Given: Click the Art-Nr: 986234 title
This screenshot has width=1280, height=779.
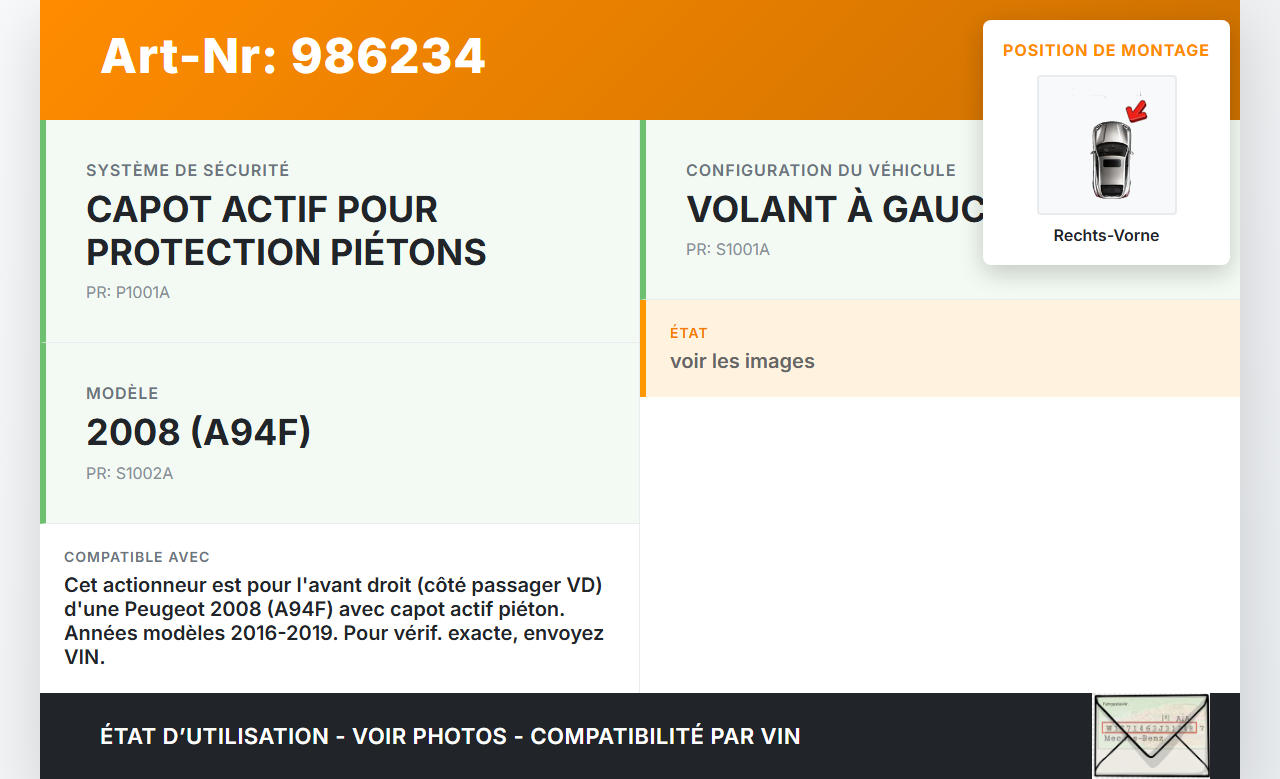Looking at the screenshot, I should tap(292, 56).
